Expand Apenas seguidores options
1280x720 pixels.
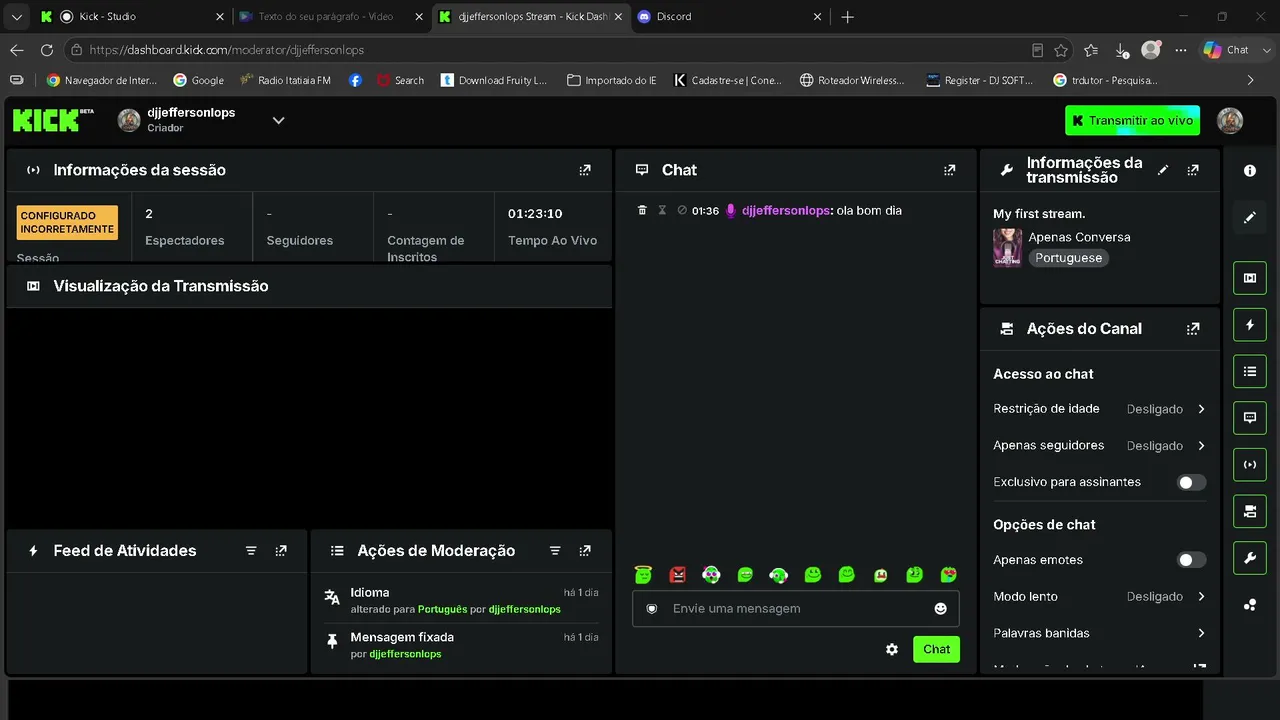pyautogui.click(x=1201, y=446)
